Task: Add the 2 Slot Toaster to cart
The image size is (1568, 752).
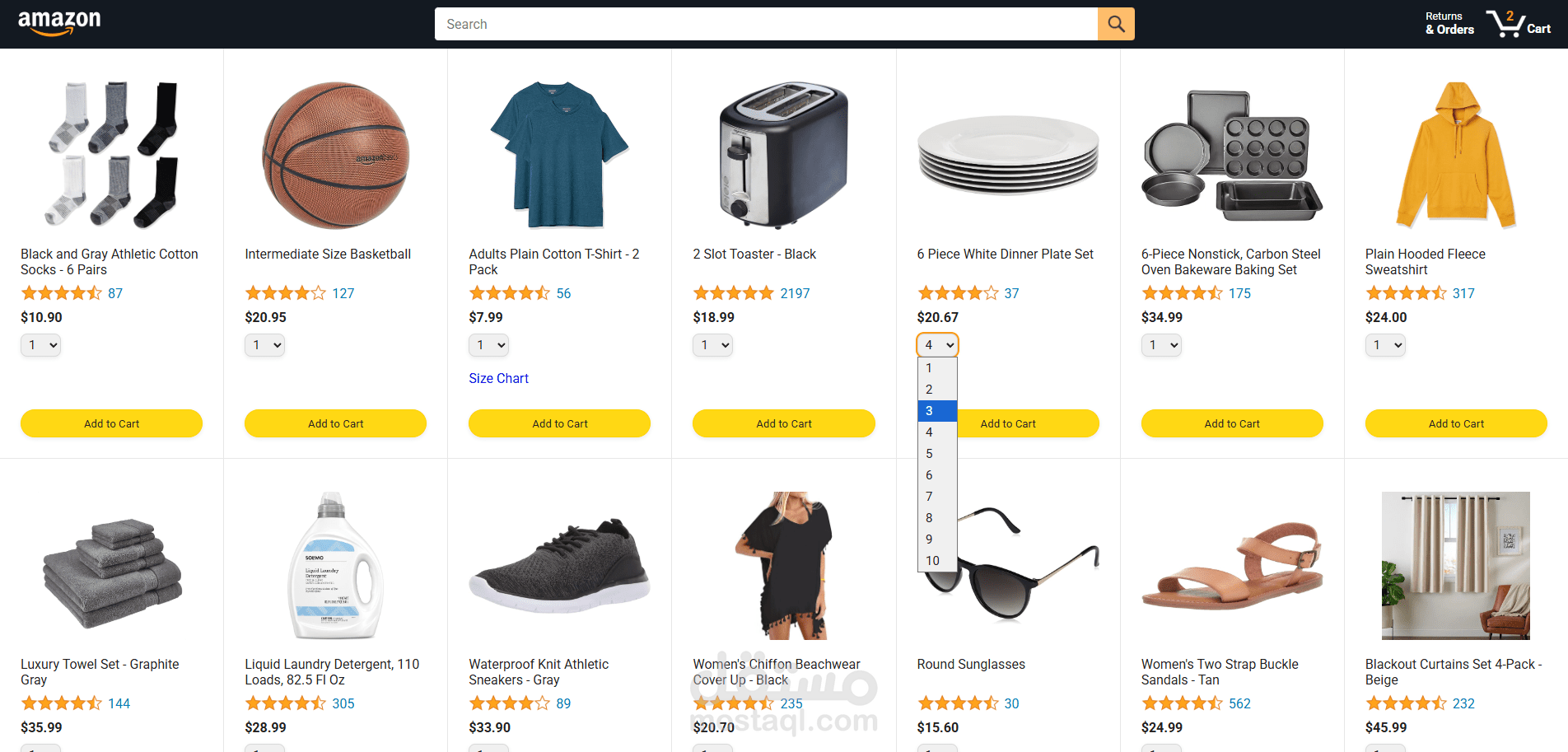Action: [783, 423]
